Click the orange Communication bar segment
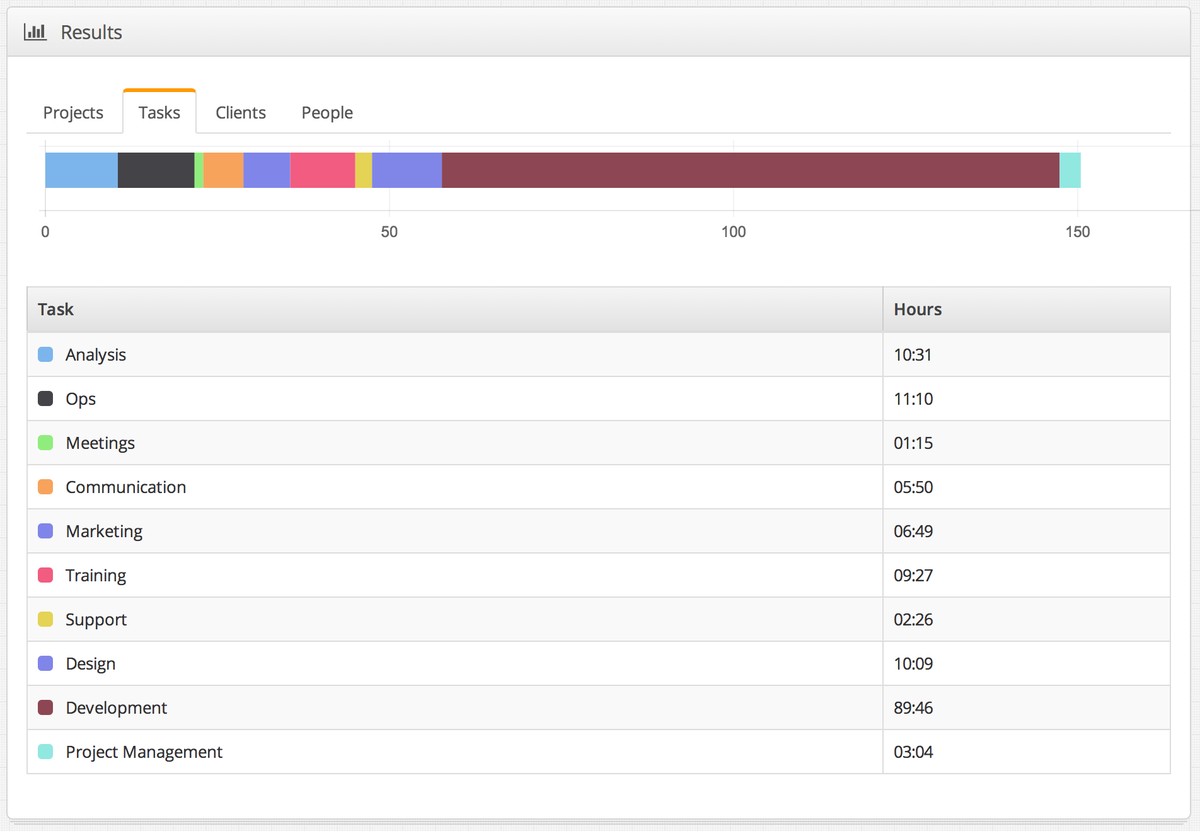This screenshot has height=831, width=1200. [x=224, y=170]
